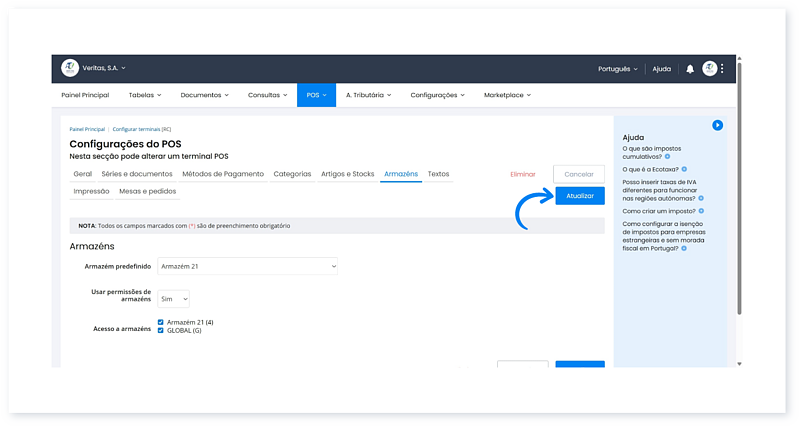Open info icon for taxas de IVA question
Viewport: 800px width, 427px height.
point(701,198)
